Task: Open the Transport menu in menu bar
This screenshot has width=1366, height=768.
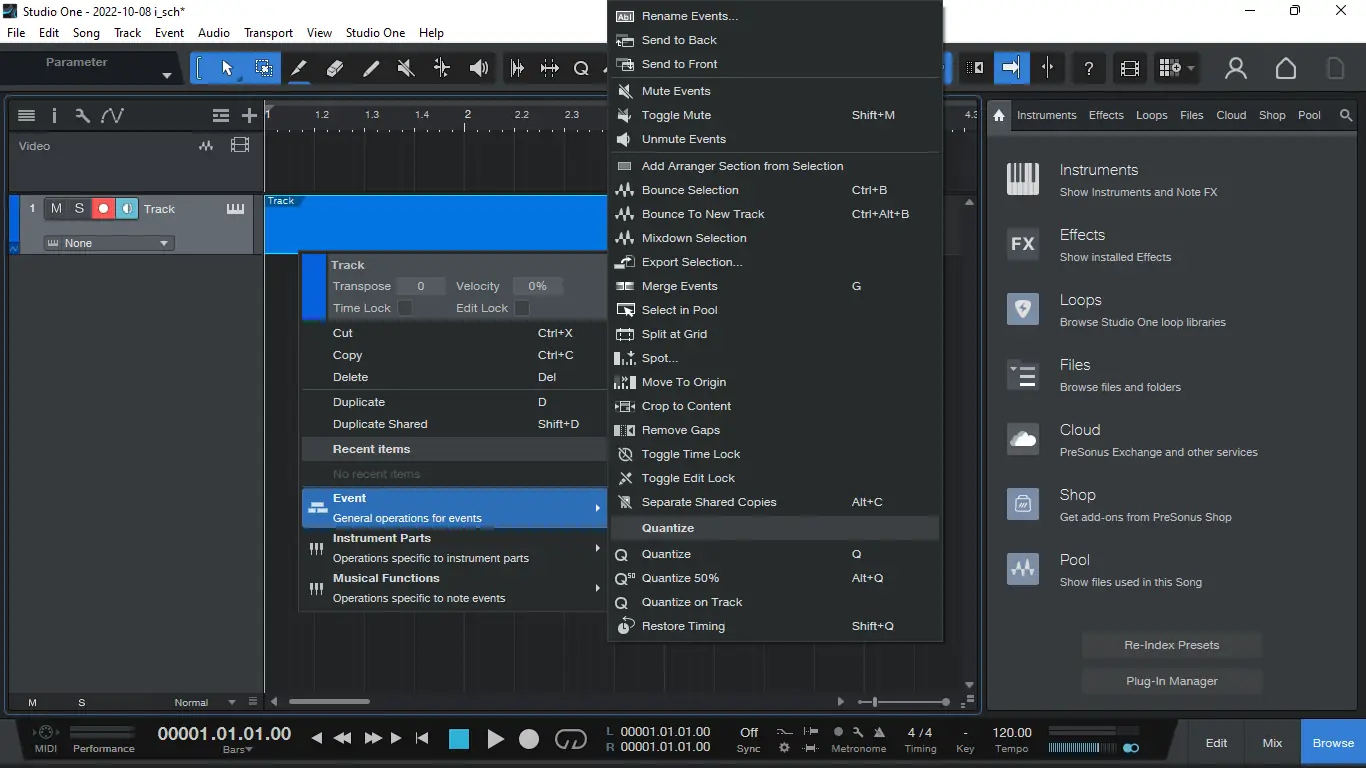Action: [x=268, y=33]
